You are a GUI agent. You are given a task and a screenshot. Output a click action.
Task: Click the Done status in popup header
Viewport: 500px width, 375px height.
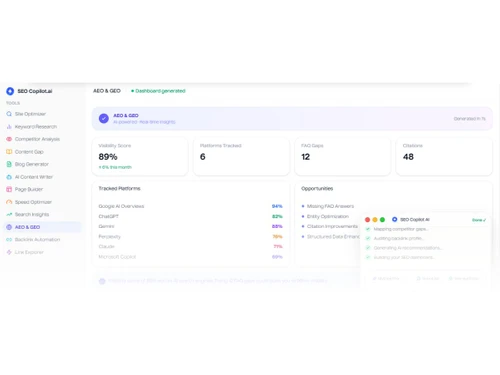point(479,220)
